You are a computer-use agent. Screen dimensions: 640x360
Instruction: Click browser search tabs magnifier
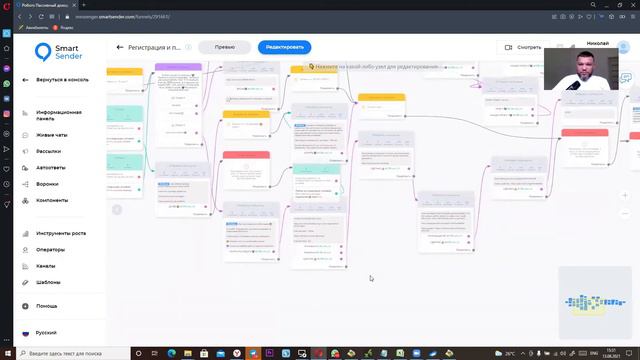[x=593, y=5]
